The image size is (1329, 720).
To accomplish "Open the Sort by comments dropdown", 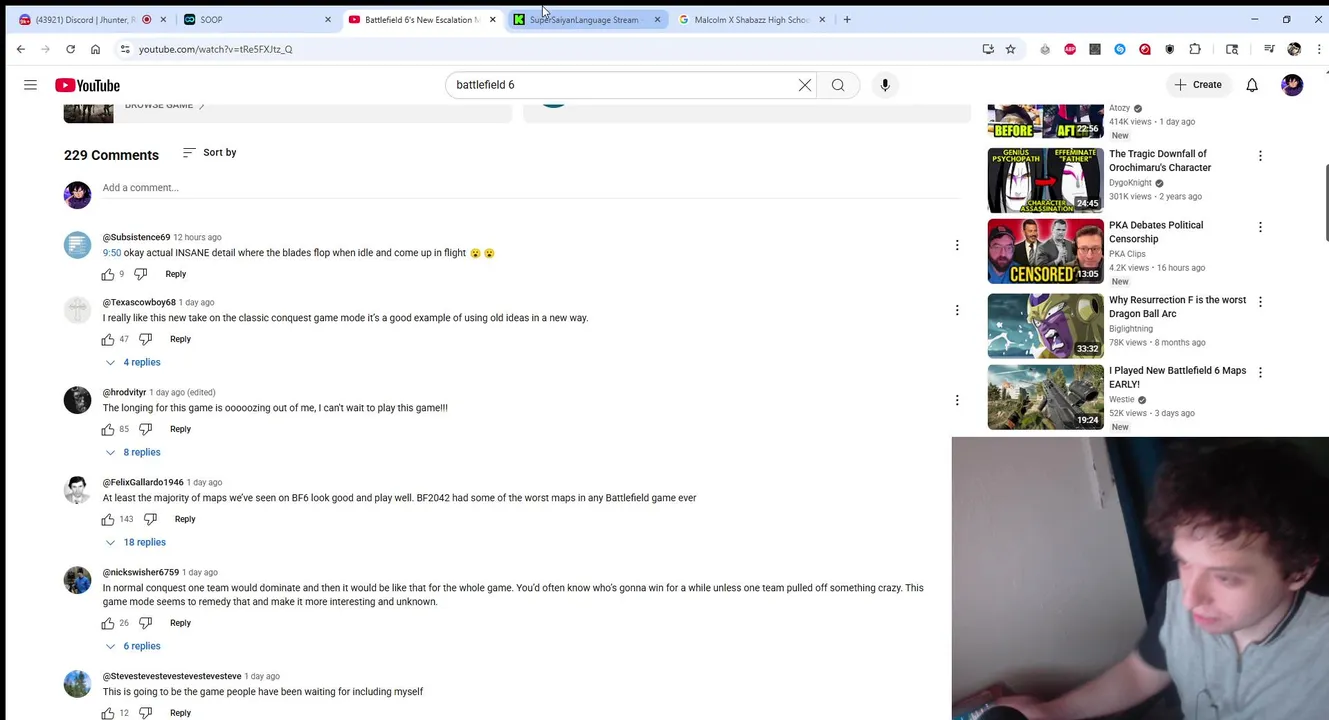I will [210, 153].
